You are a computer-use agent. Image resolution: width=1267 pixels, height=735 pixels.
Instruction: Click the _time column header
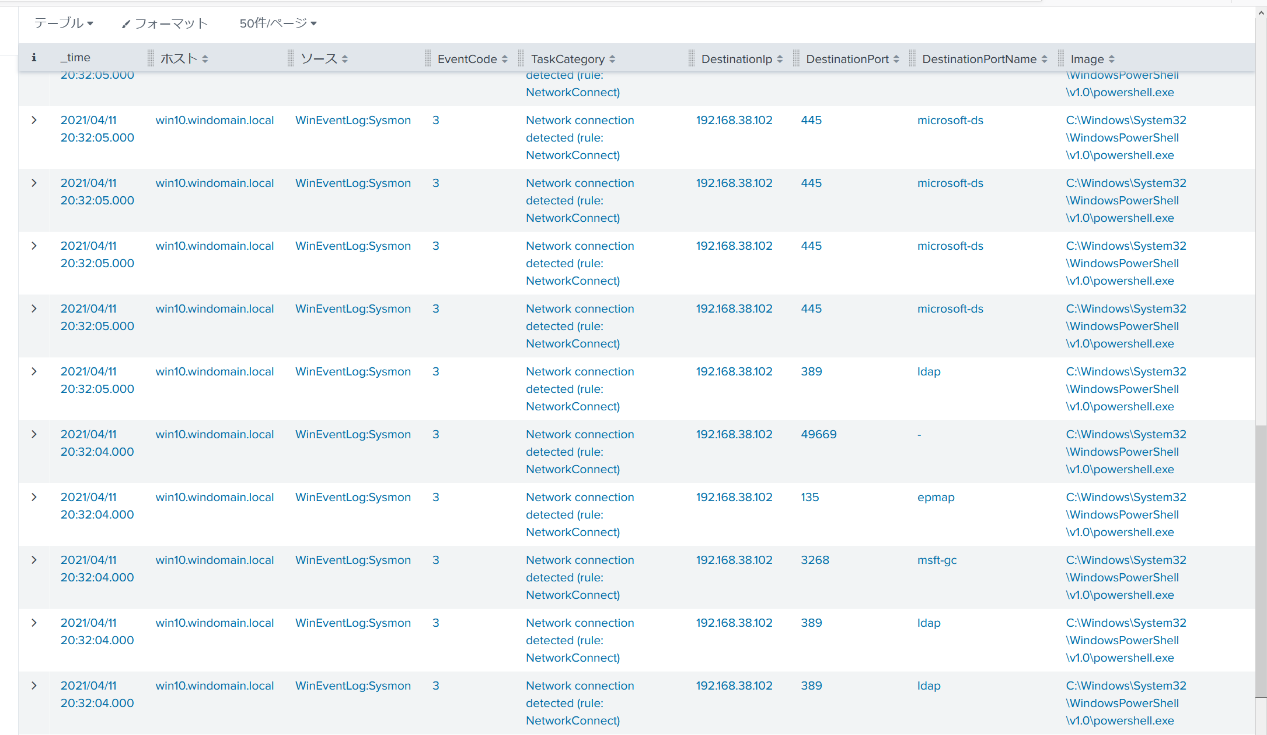75,58
